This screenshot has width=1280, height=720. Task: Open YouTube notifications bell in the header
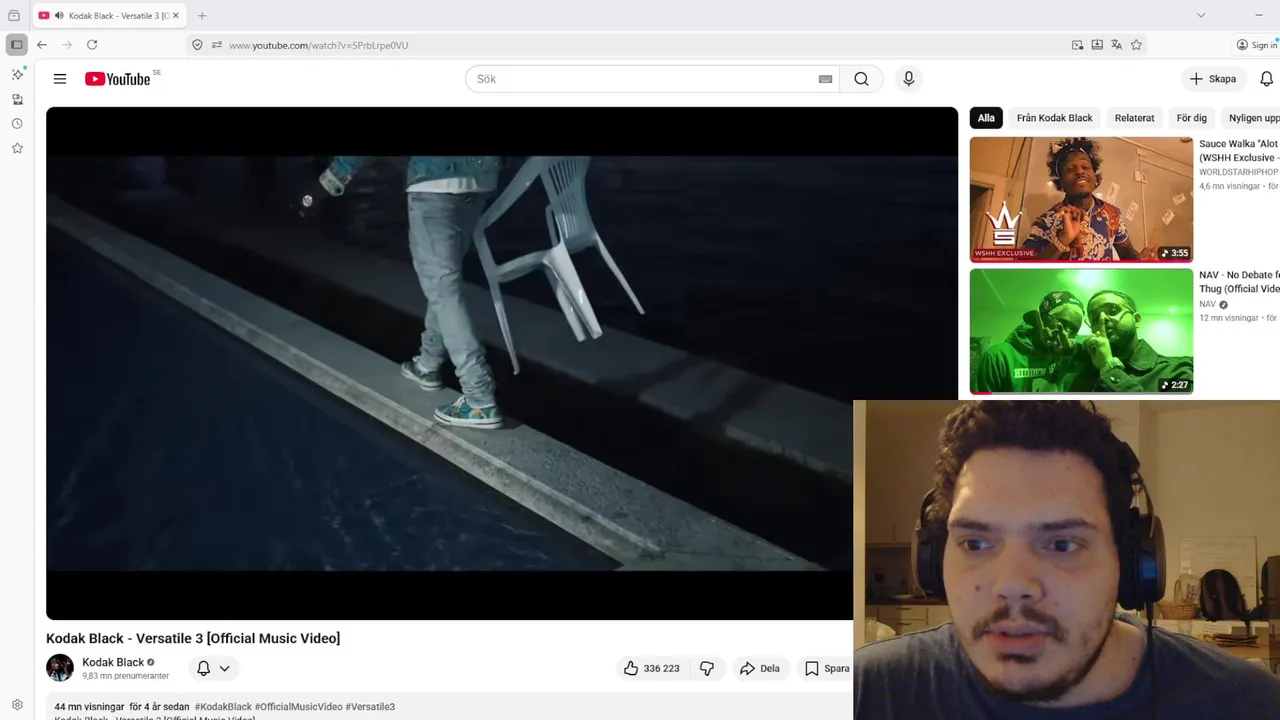pyautogui.click(x=1266, y=79)
